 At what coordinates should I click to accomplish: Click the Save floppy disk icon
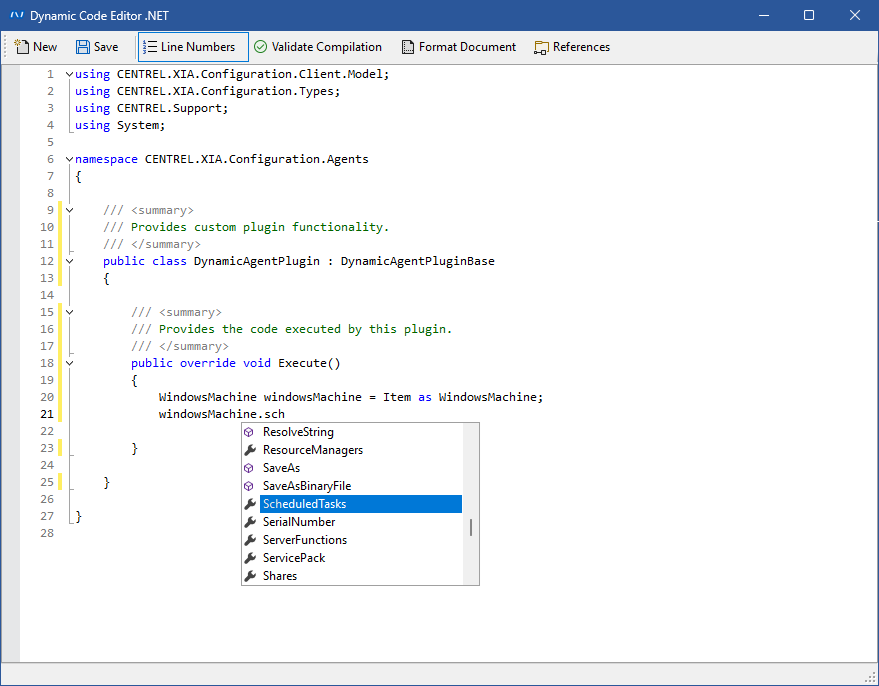tap(83, 47)
